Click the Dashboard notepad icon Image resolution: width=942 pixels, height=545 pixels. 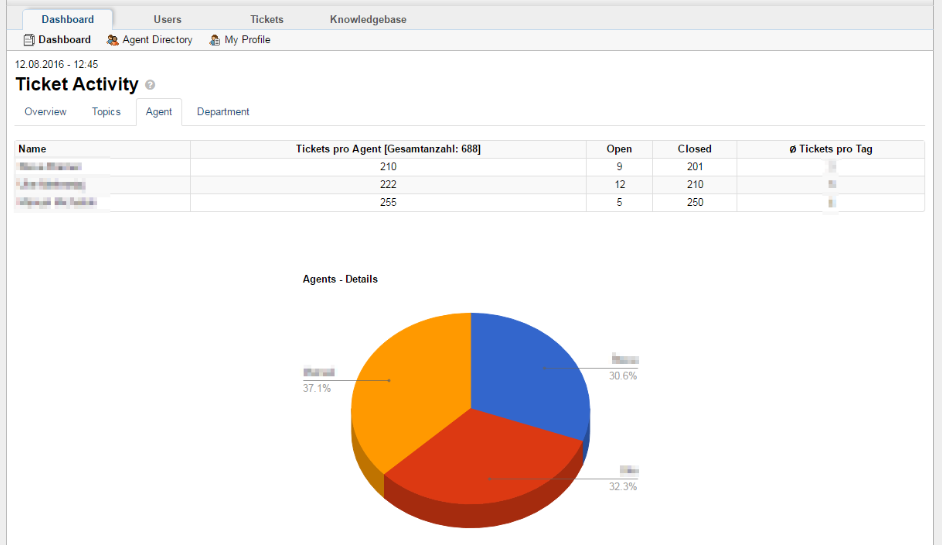[29, 40]
